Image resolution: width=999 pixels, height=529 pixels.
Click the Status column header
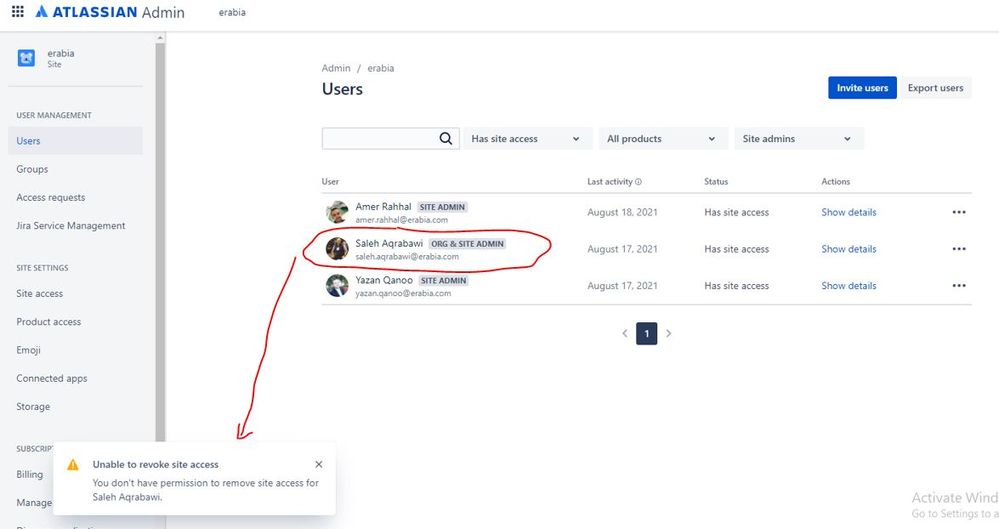[x=715, y=182]
